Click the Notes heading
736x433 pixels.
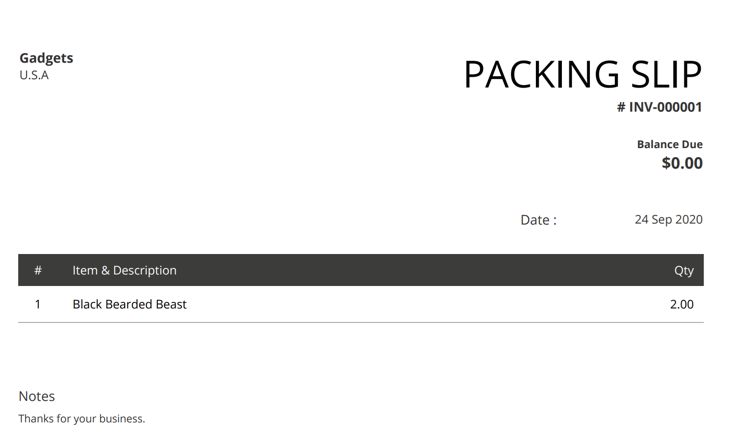[x=37, y=396]
